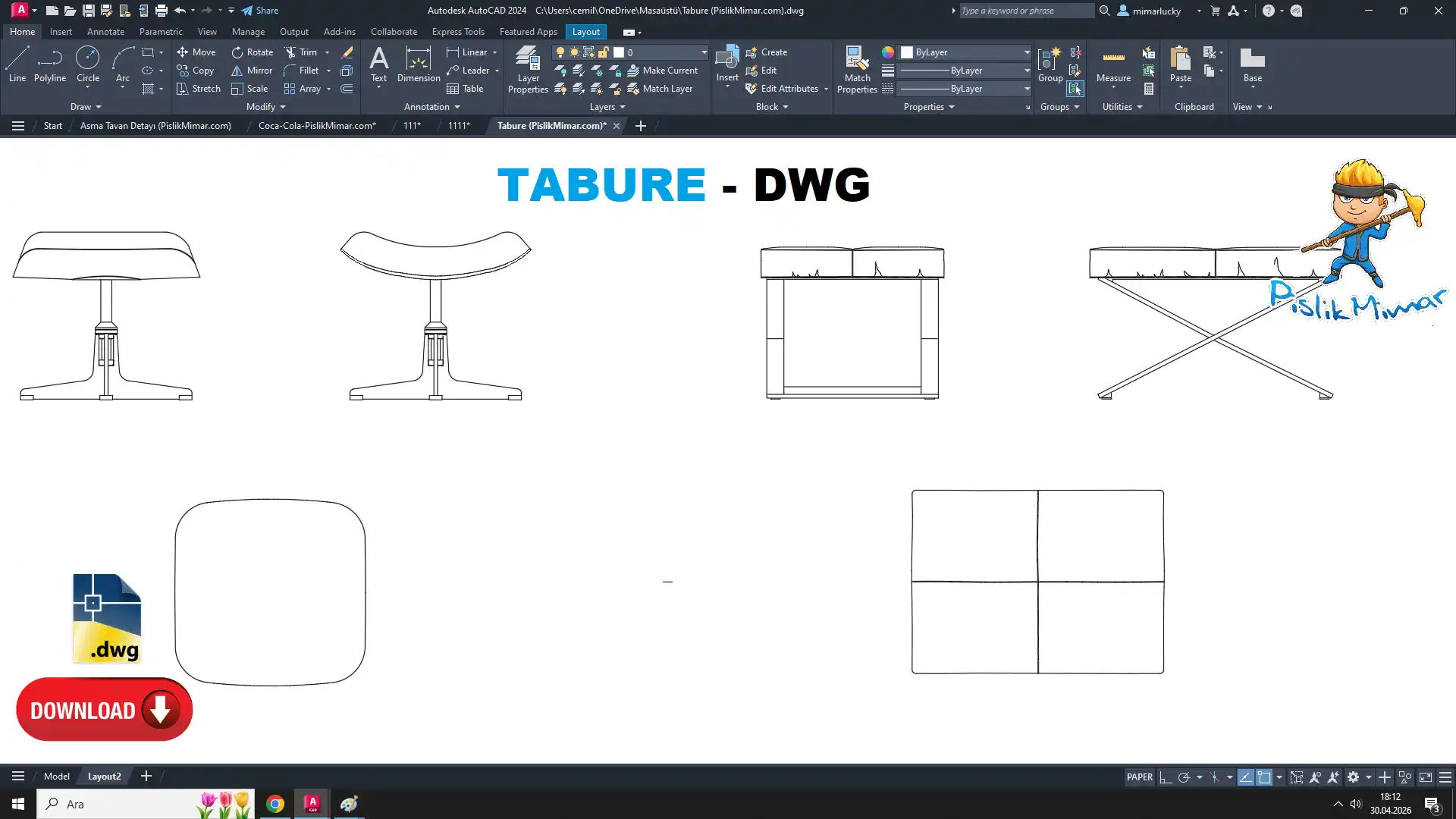Image resolution: width=1456 pixels, height=819 pixels.
Task: Expand the Draw panel
Action: (x=86, y=107)
